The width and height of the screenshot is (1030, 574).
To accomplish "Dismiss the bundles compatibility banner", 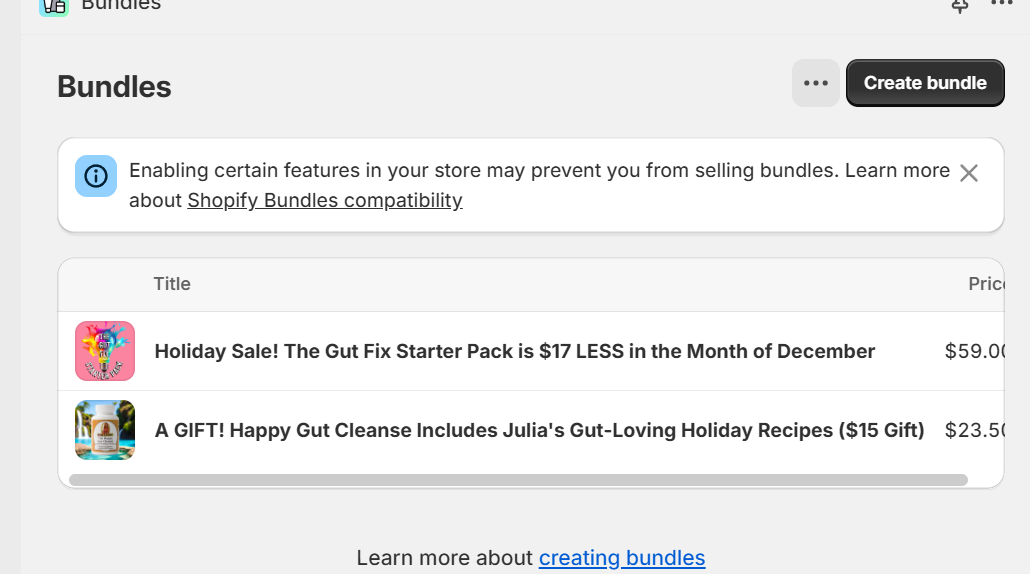I will pos(969,173).
